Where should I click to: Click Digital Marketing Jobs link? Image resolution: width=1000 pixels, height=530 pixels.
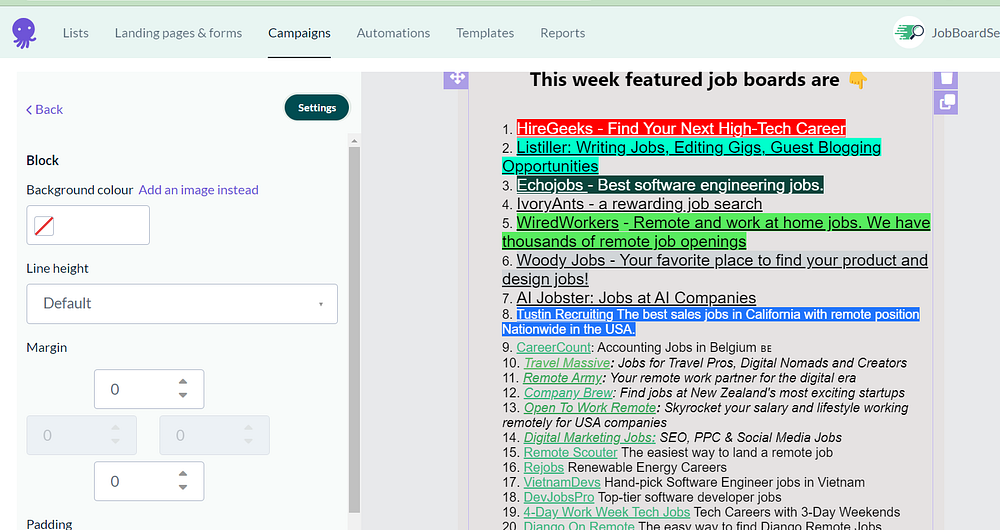click(589, 438)
